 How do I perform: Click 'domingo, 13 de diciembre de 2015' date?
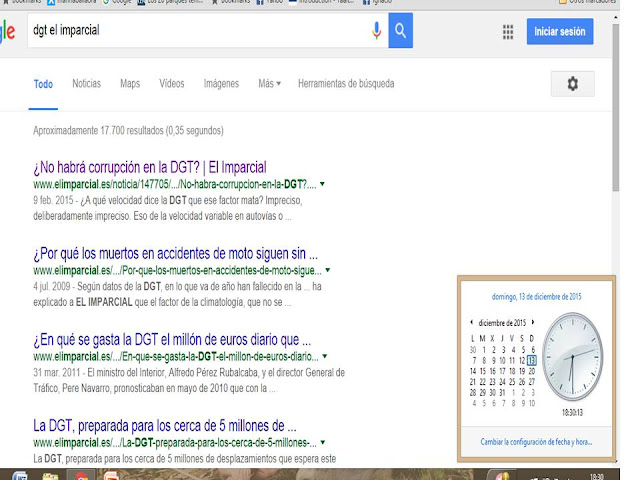536,297
